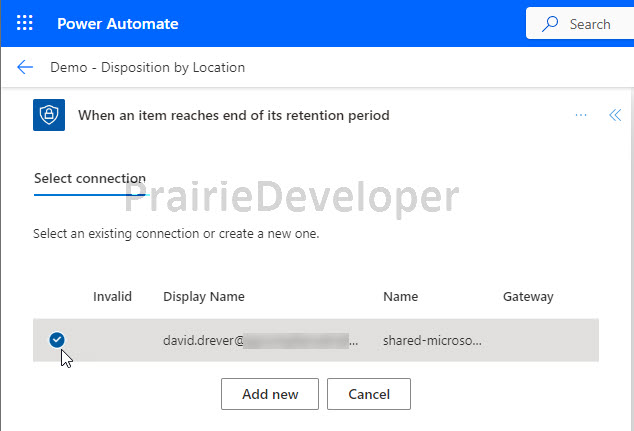Viewport: 634px width, 431px height.
Task: Click the flow name Demo - Disposition by Location
Action: tap(148, 67)
